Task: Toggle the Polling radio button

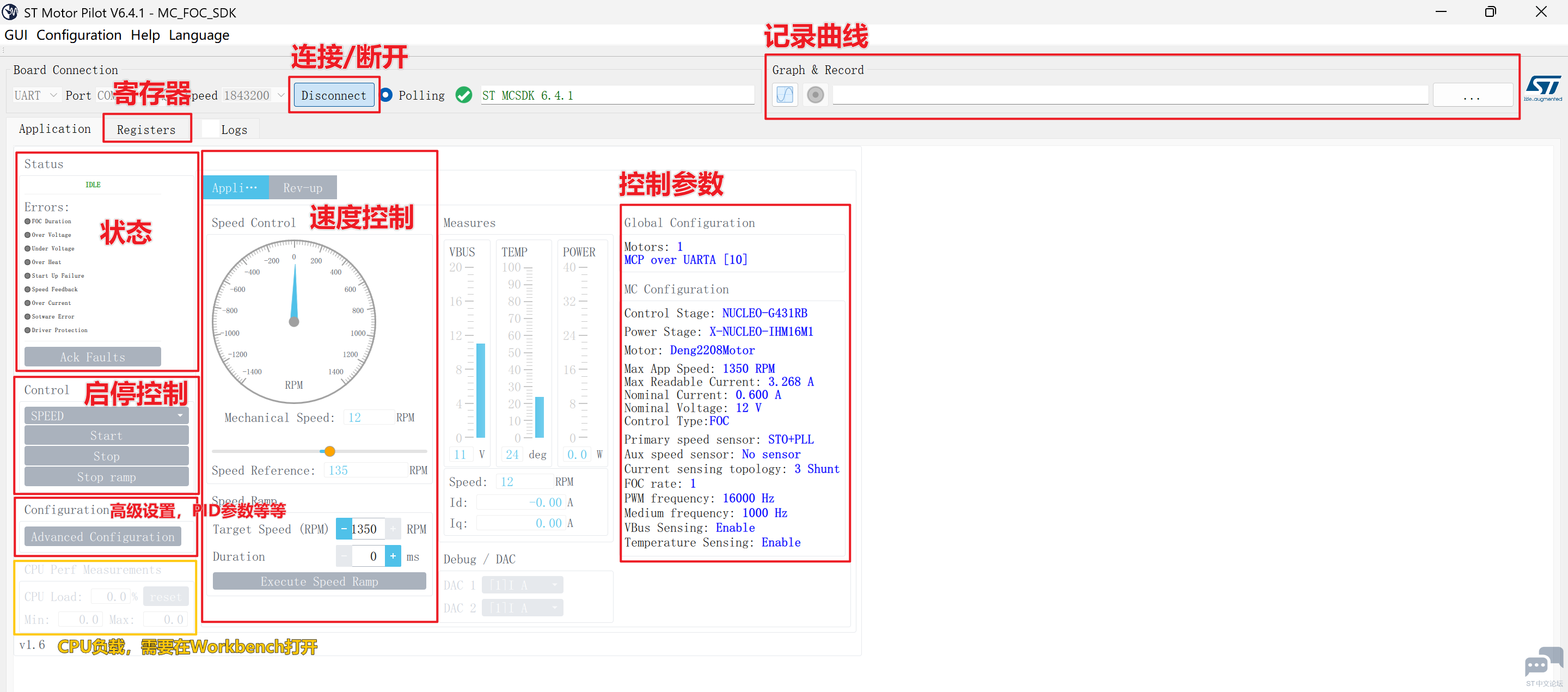Action: coord(387,95)
